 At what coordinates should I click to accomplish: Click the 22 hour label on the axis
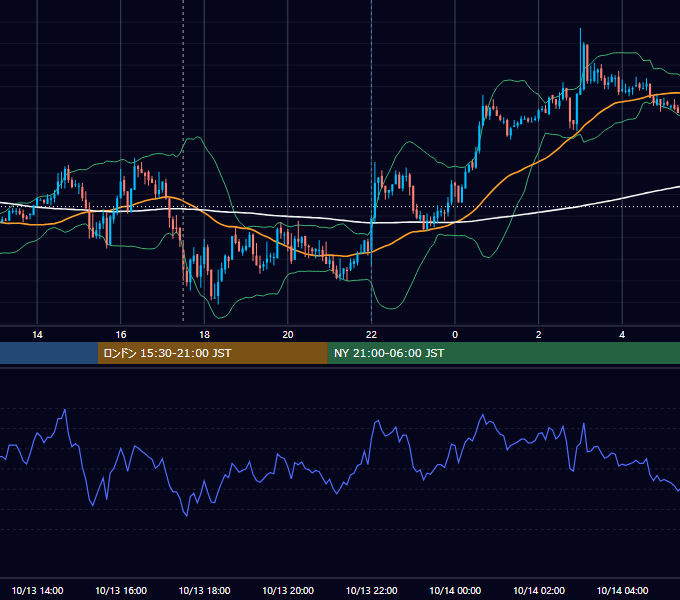(371, 335)
